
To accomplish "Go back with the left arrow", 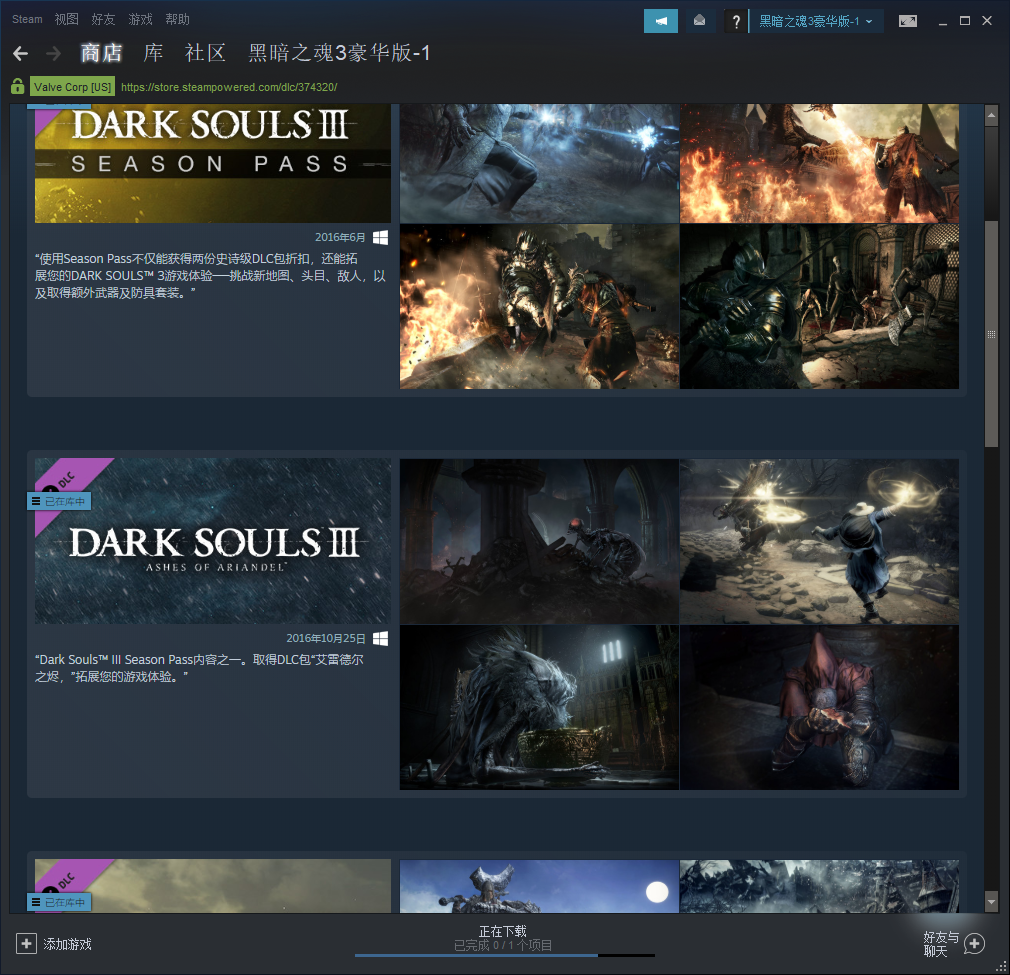I will tap(20, 53).
